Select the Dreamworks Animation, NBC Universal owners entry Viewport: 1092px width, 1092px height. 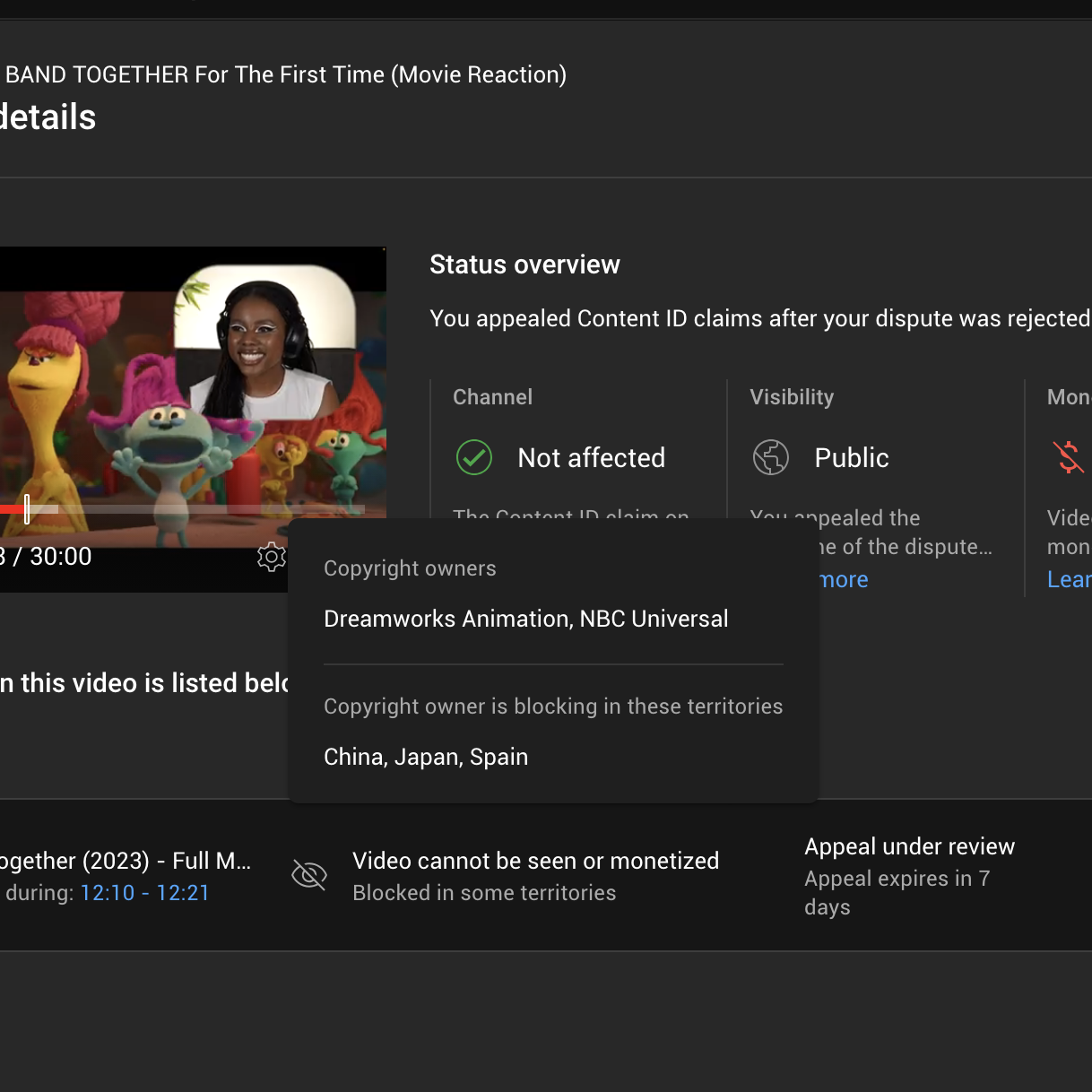click(525, 620)
